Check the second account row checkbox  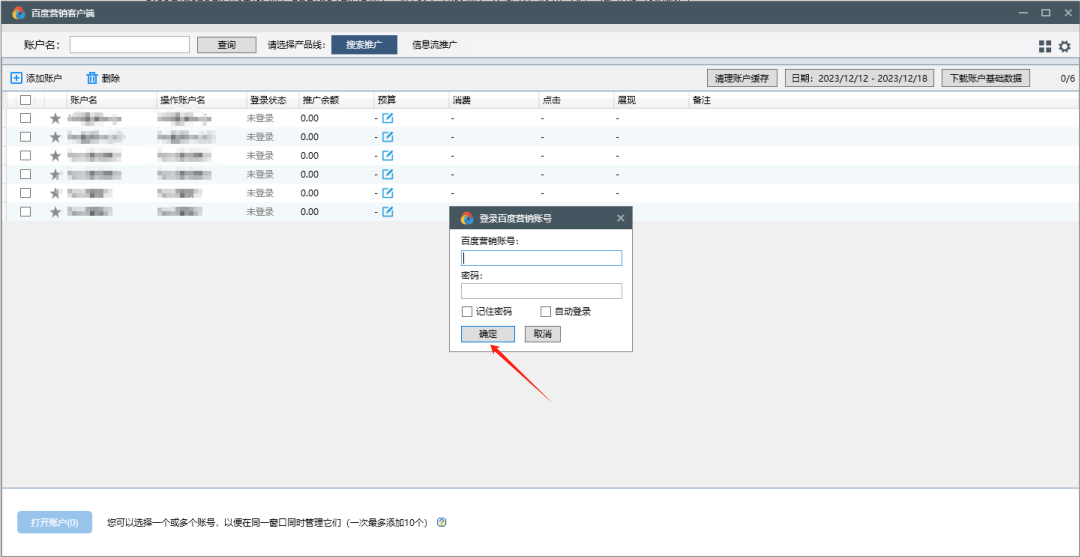(x=25, y=136)
